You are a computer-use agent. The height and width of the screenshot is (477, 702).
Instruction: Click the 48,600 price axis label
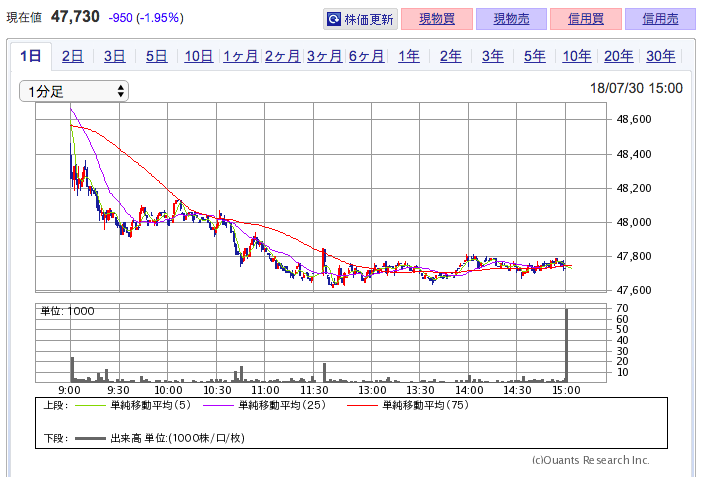pos(634,119)
